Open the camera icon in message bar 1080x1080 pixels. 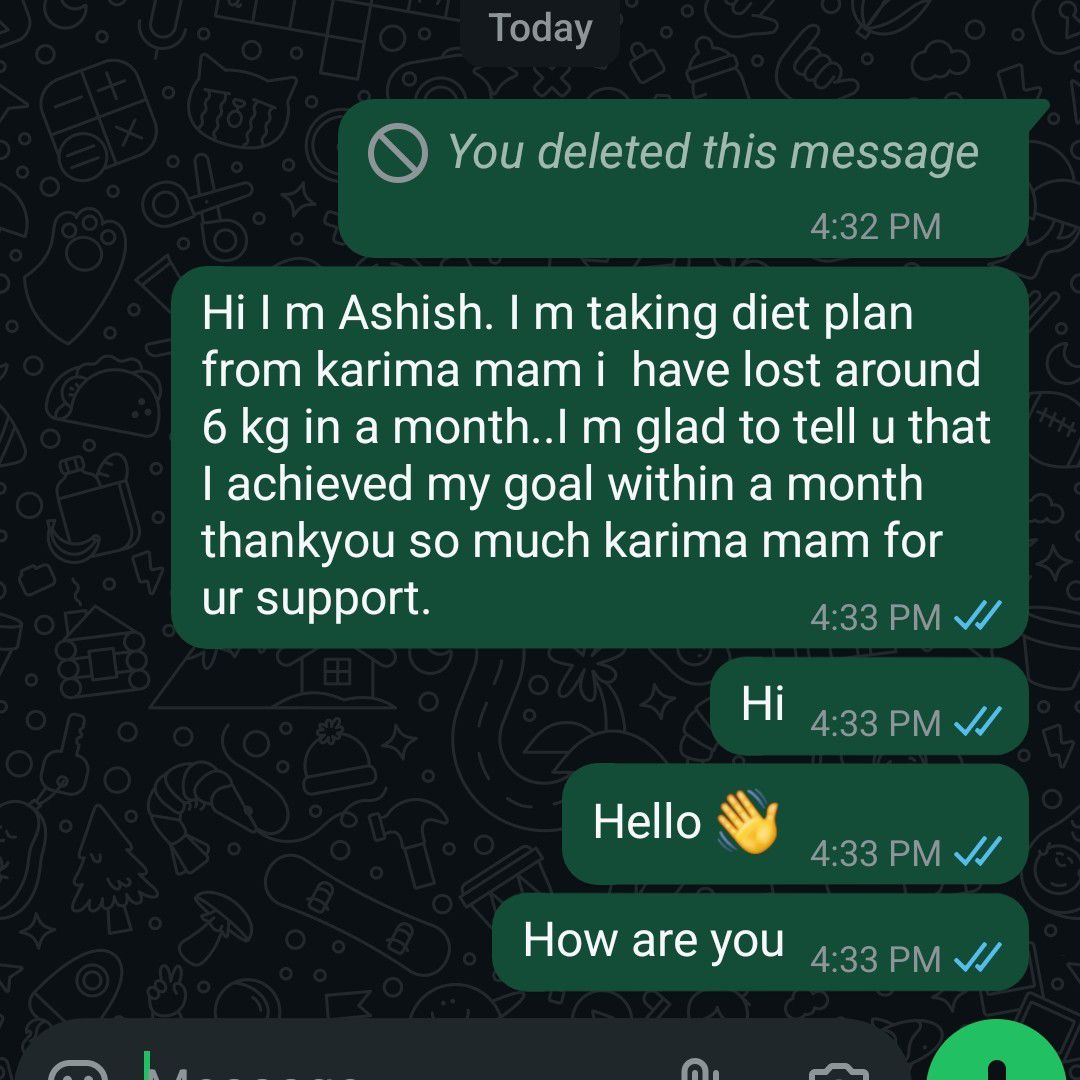pos(838,1072)
